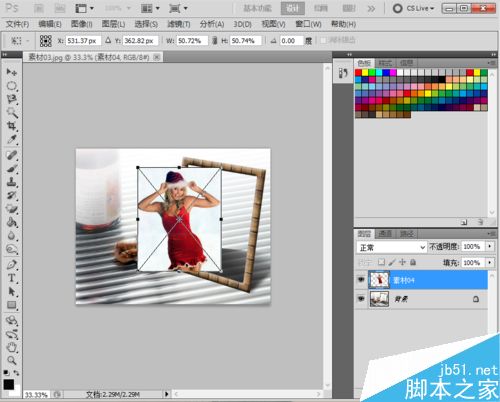This screenshot has height=402, width=500.
Task: Select the Clone Stamp tool
Action: pos(12,182)
